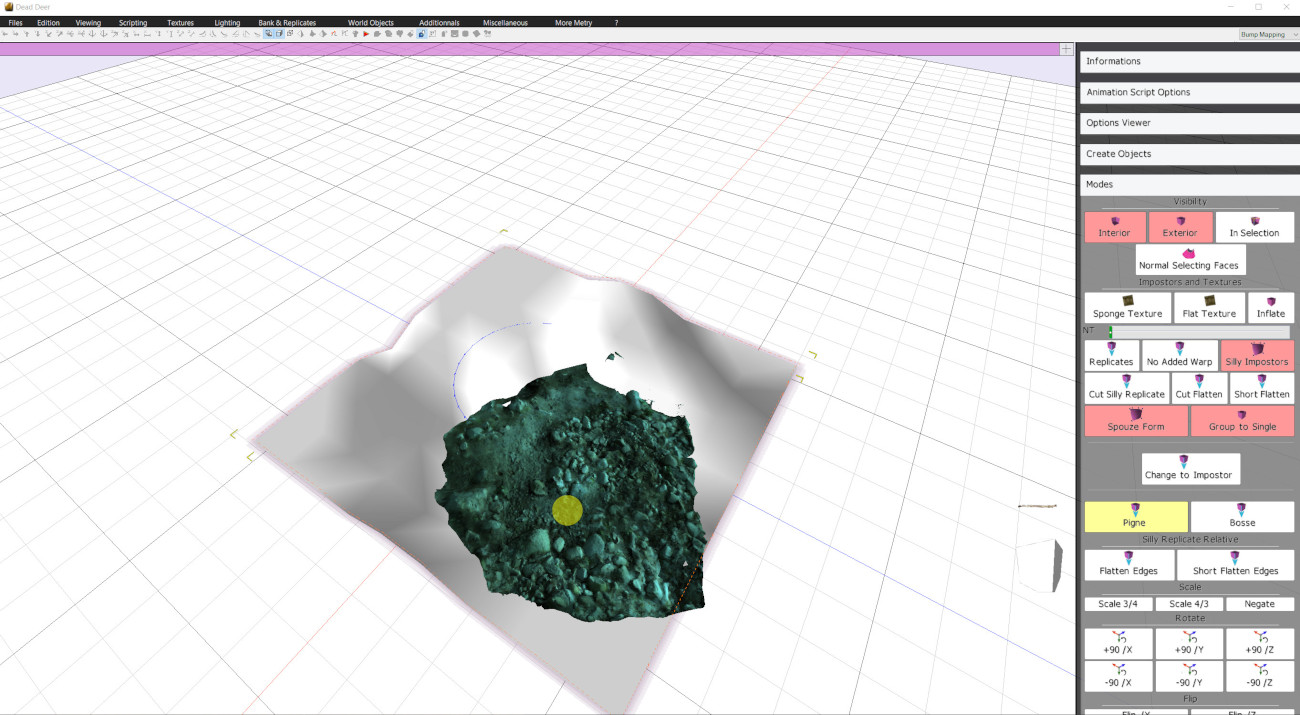
Task: Open the Lighting menu
Action: 227,22
